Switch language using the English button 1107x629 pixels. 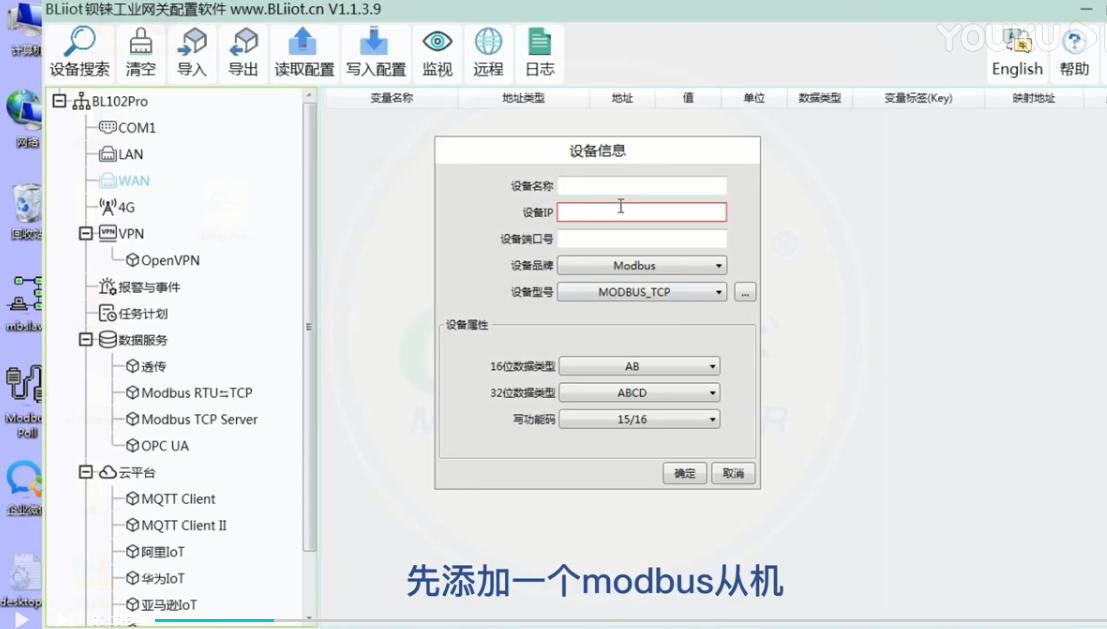pyautogui.click(x=1017, y=54)
